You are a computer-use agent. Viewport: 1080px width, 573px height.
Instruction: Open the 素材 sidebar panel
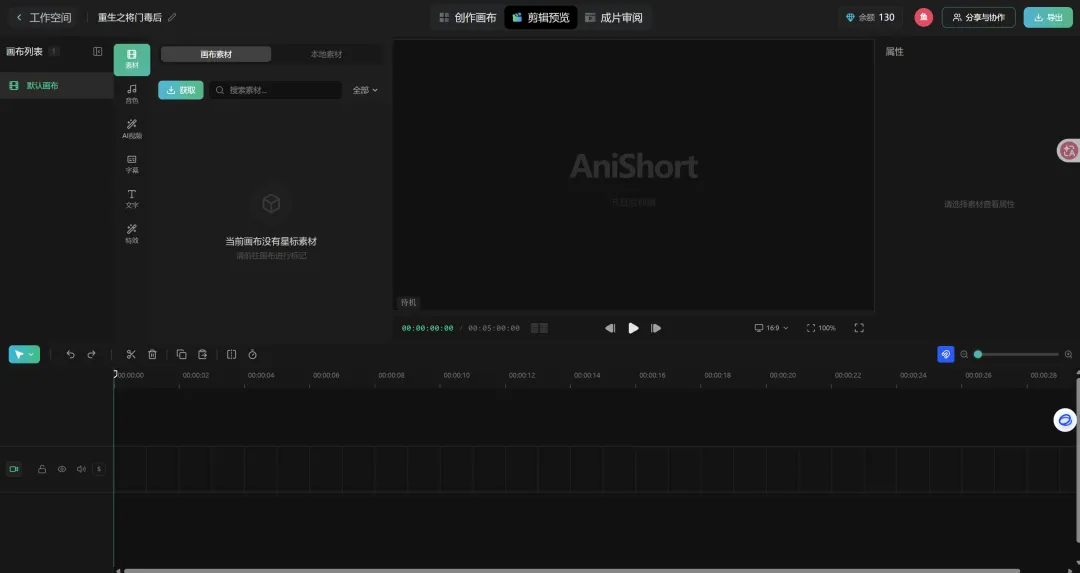(132, 59)
